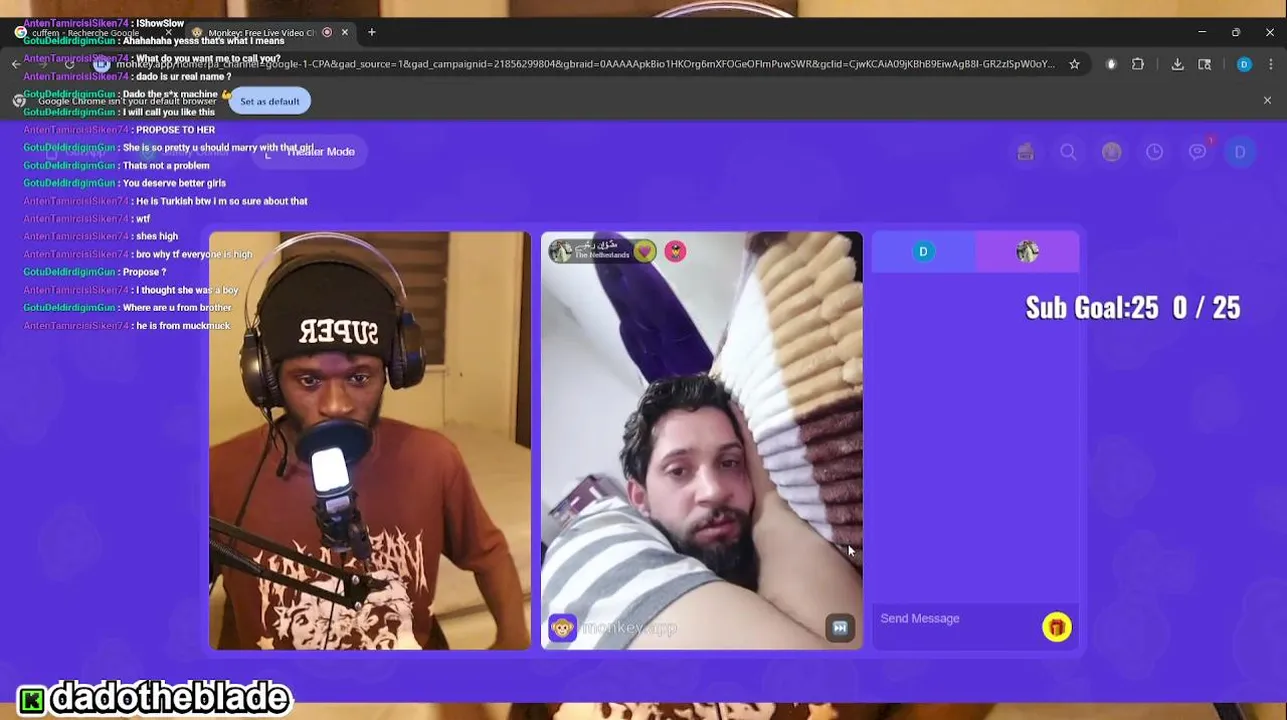Click the pink report icon on partner video
This screenshot has width=1287, height=720.
coord(675,251)
